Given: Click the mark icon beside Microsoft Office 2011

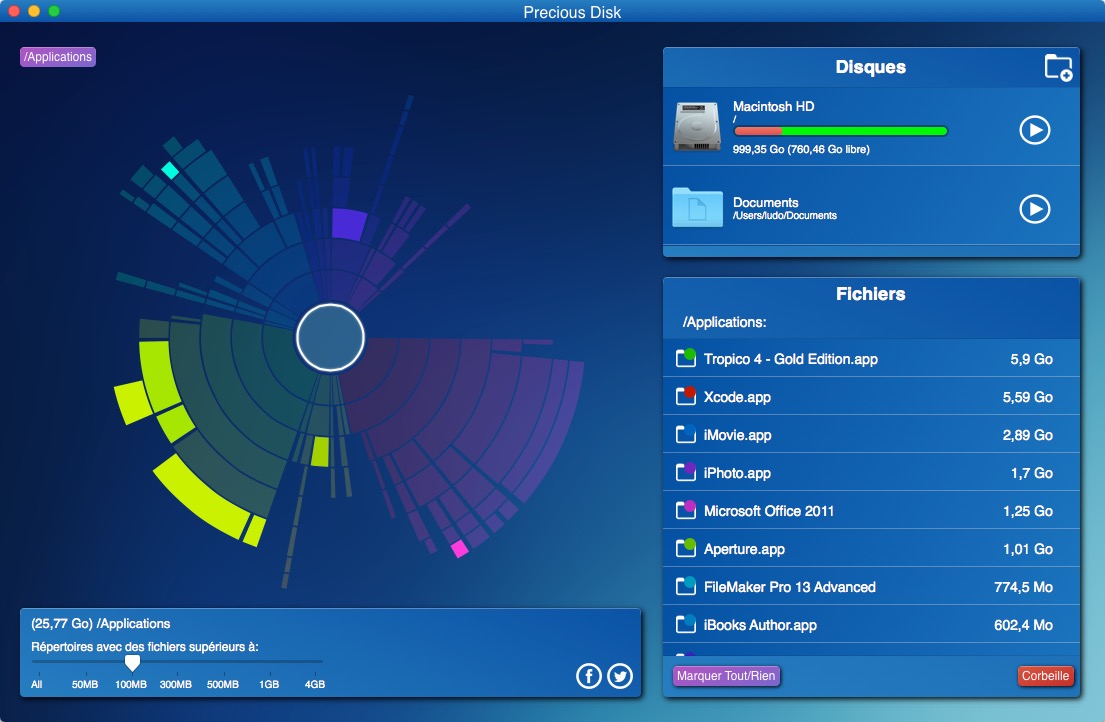Looking at the screenshot, I should click(x=686, y=510).
